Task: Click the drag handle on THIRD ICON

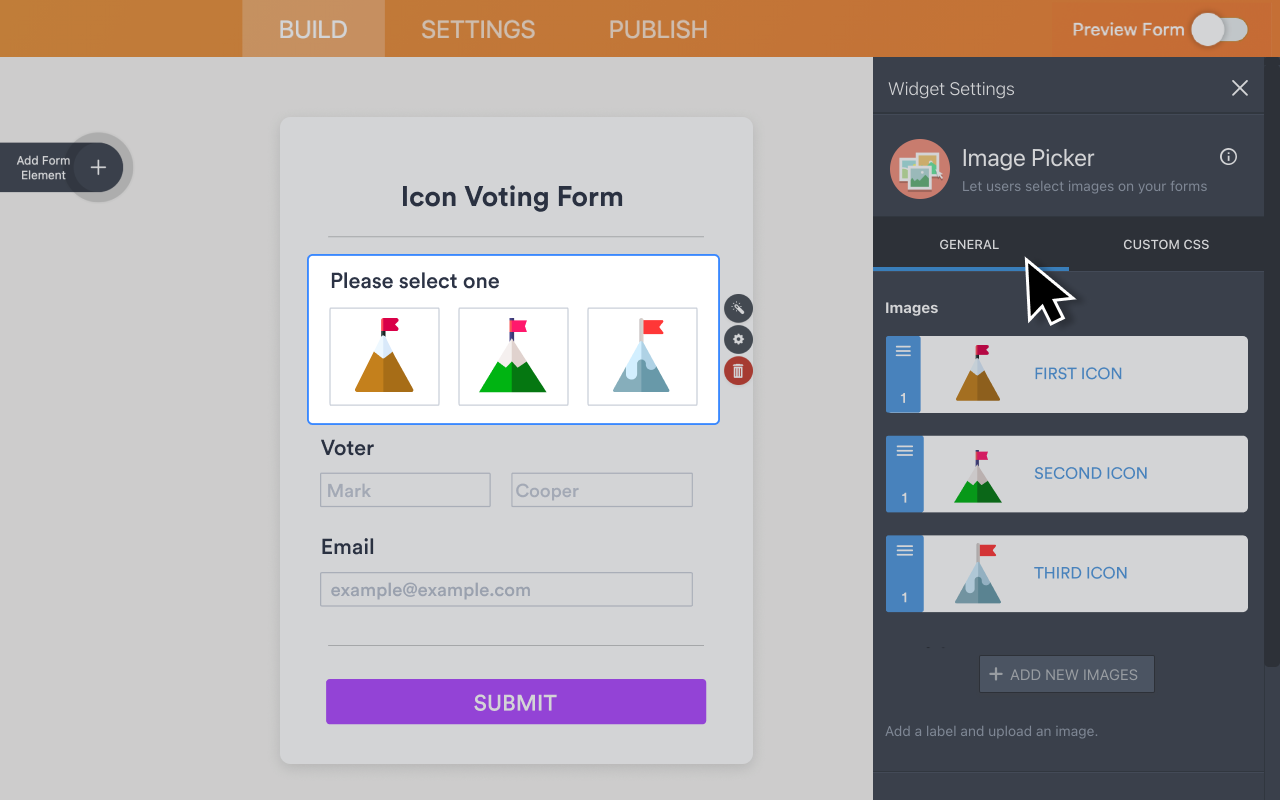Action: point(903,550)
